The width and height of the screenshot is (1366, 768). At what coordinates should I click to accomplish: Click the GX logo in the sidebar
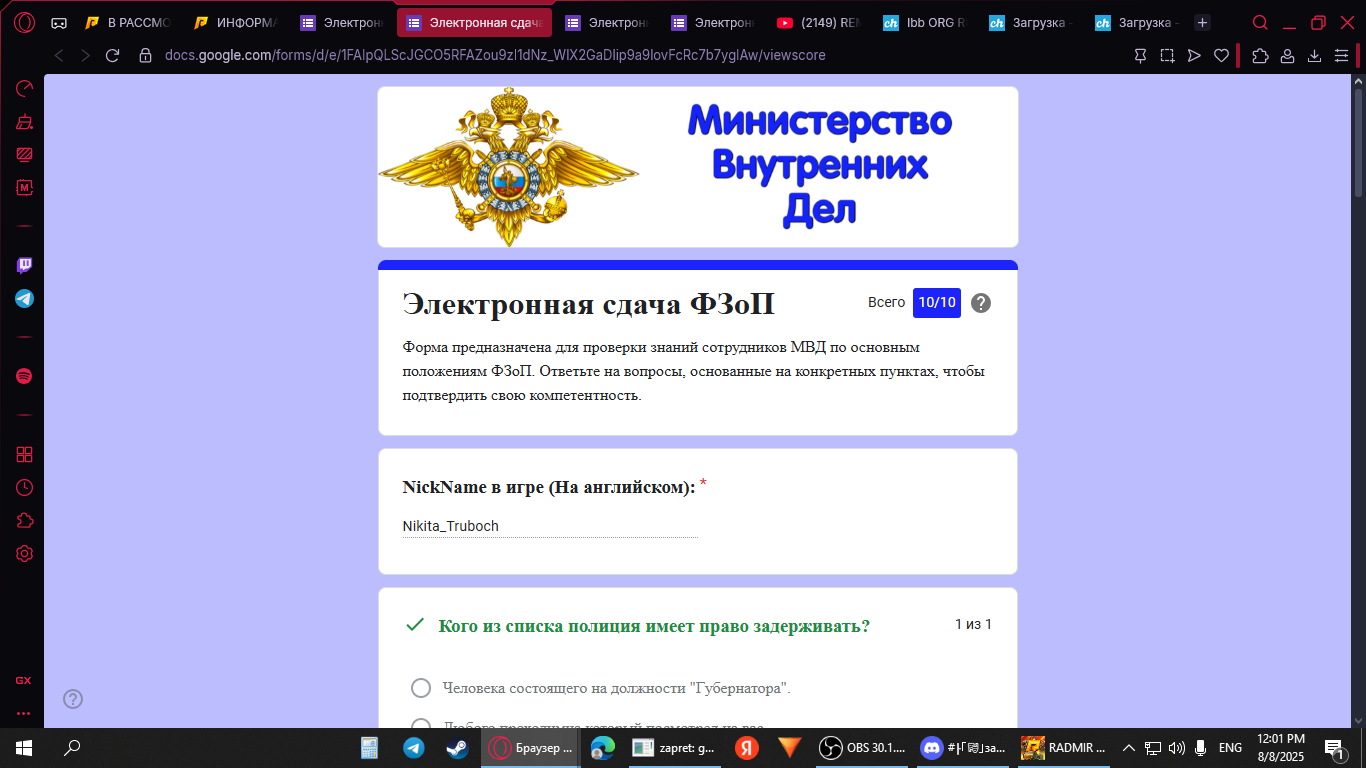pos(23,680)
